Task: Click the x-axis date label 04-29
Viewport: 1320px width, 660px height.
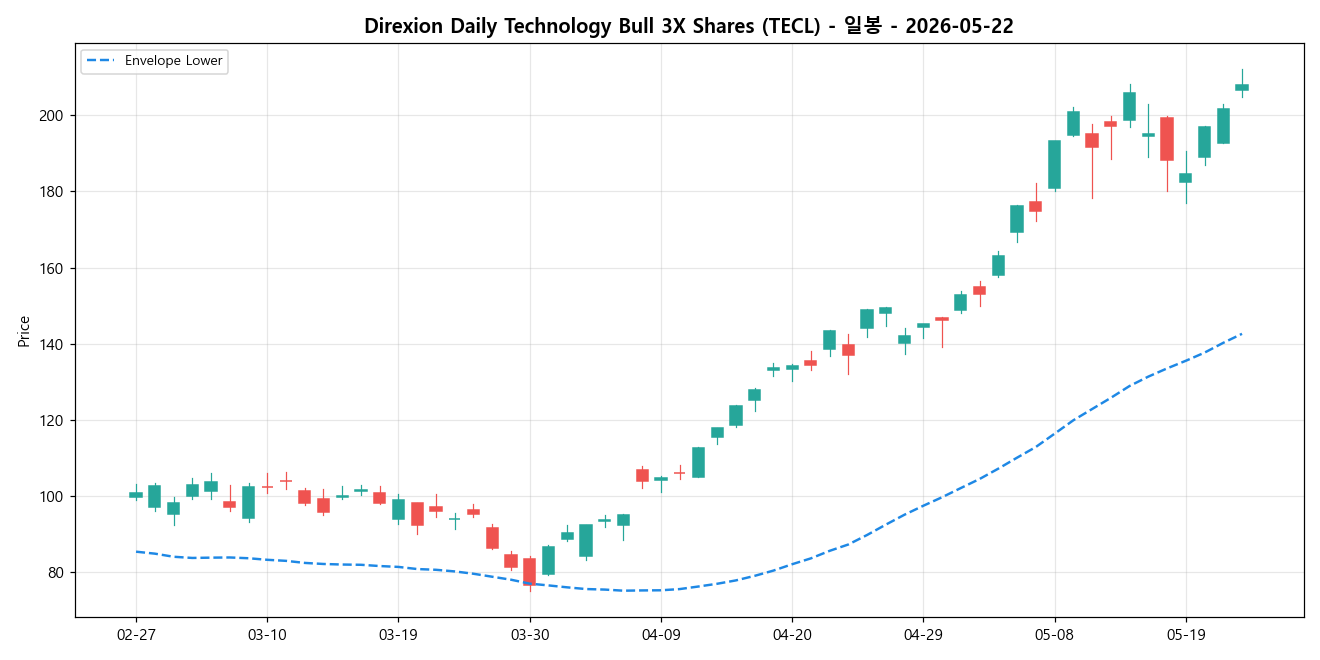Action: (x=923, y=635)
